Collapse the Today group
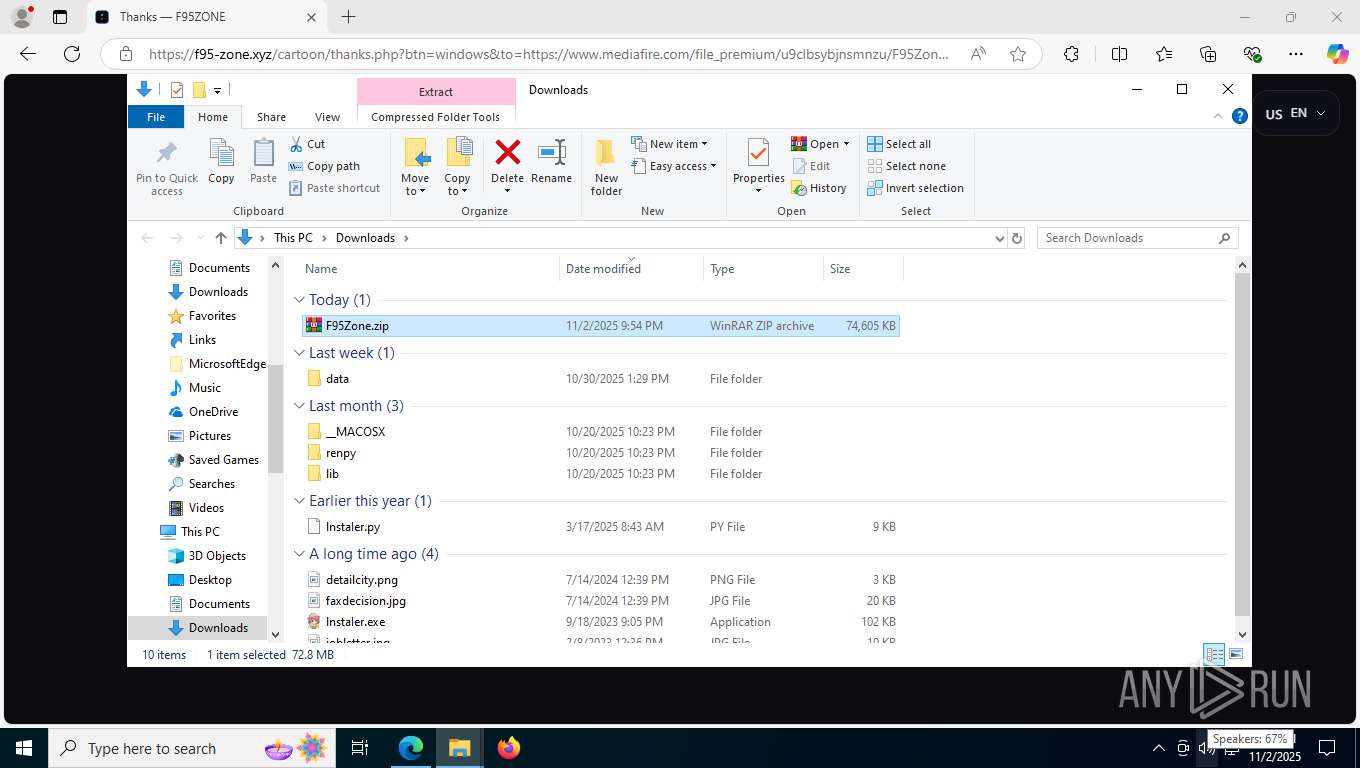The image size is (1360, 768). coord(299,300)
